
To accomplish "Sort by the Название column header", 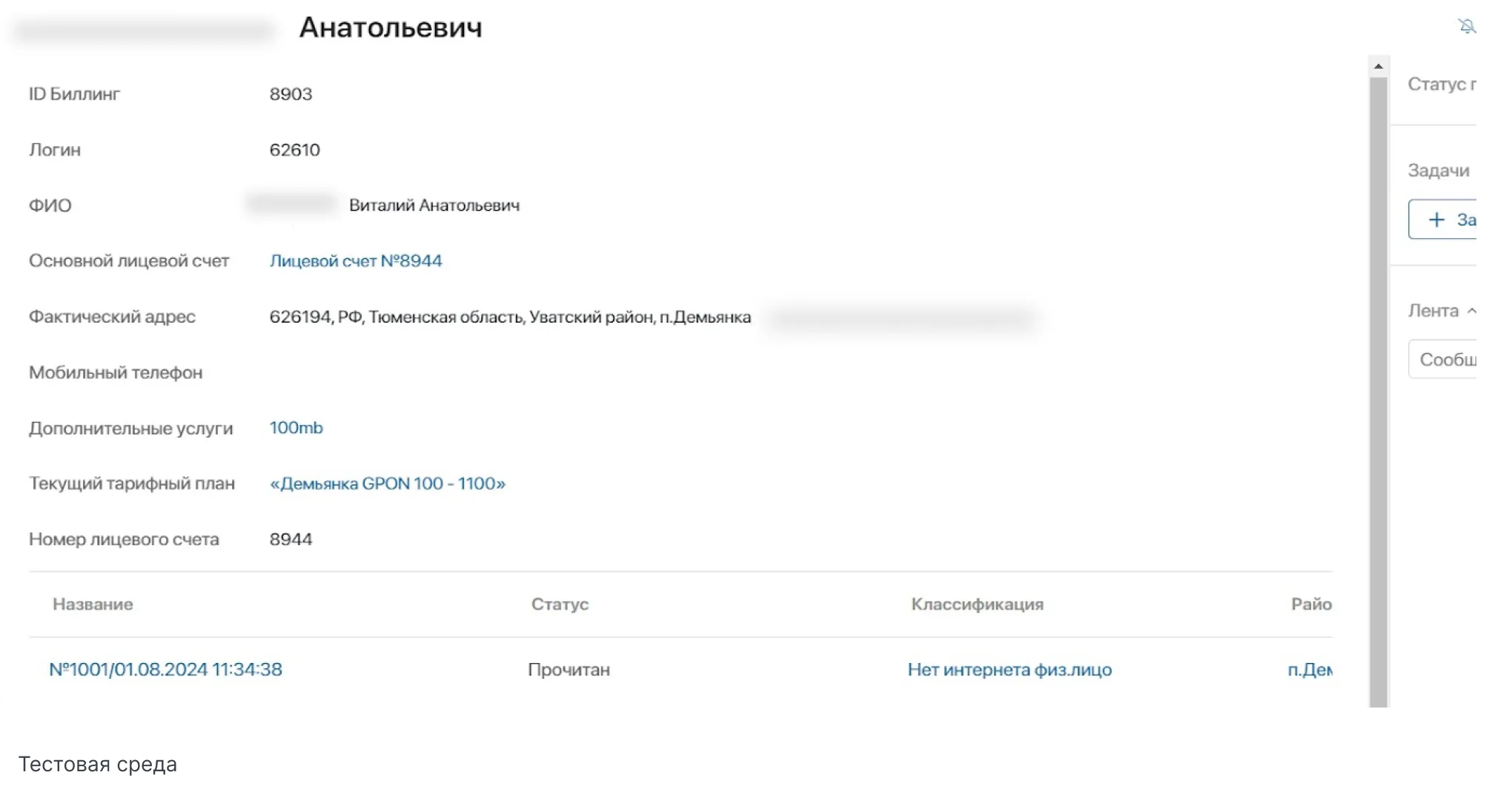I will [93, 604].
